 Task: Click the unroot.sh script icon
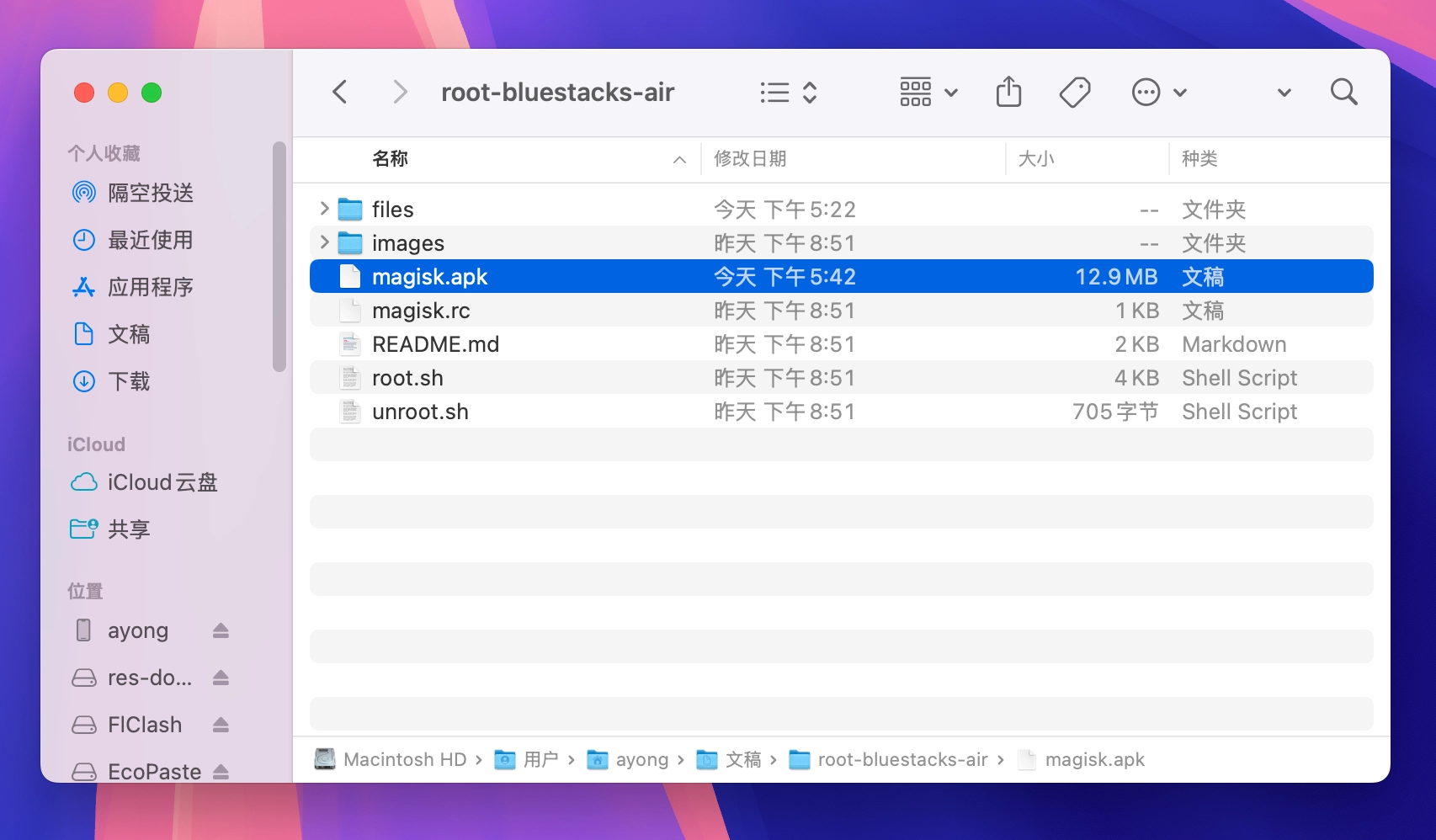[x=350, y=411]
